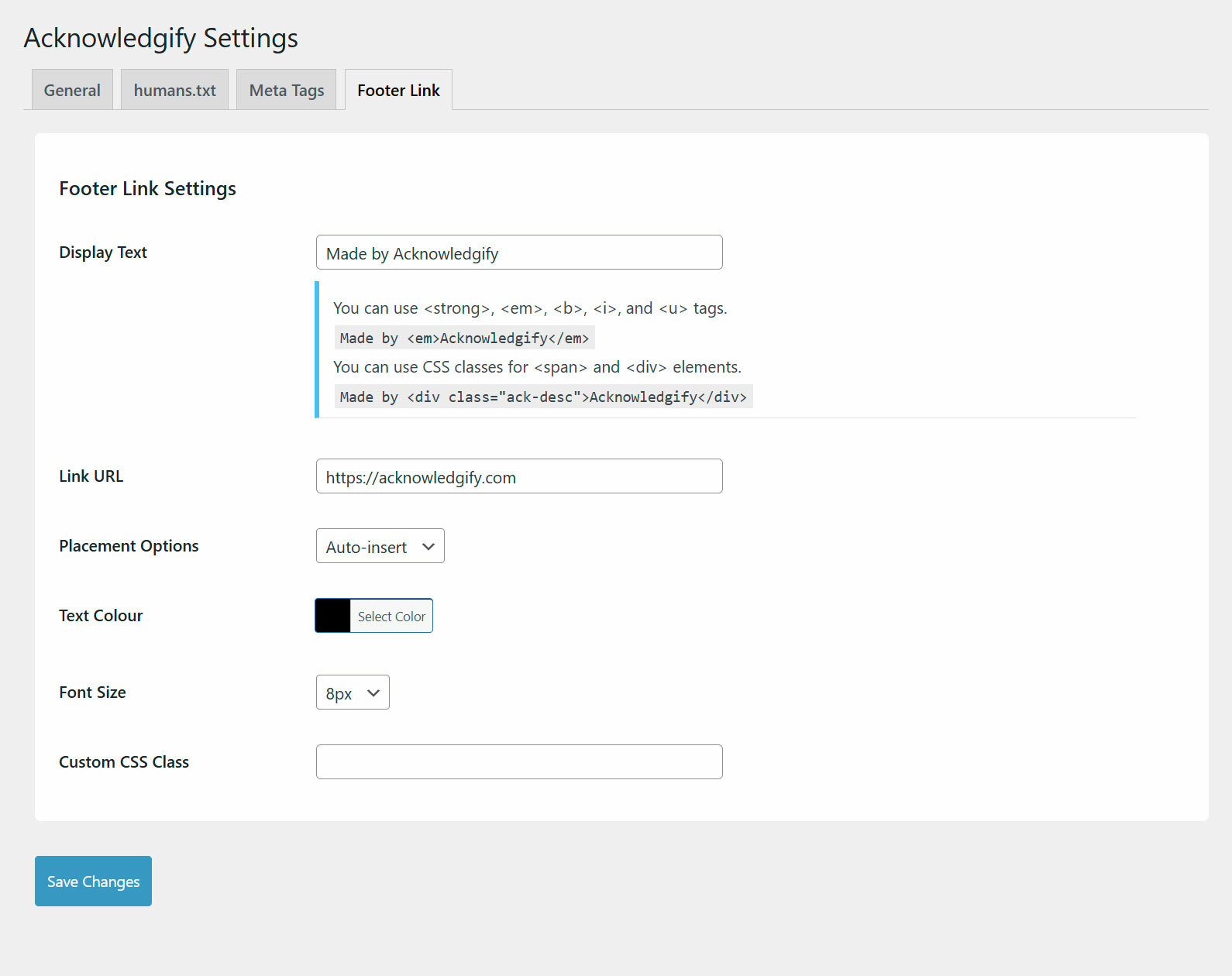Click the Acknowledgify Settings page title
The width and height of the screenshot is (1232, 976).
pos(161,38)
